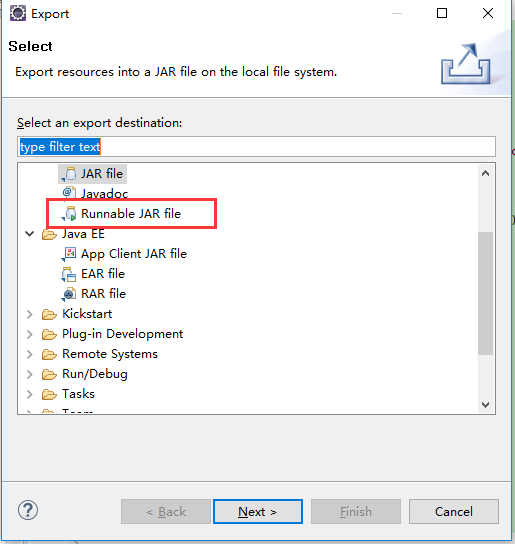Image resolution: width=515 pixels, height=544 pixels.
Task: Select the RAR file icon
Action: (69, 294)
